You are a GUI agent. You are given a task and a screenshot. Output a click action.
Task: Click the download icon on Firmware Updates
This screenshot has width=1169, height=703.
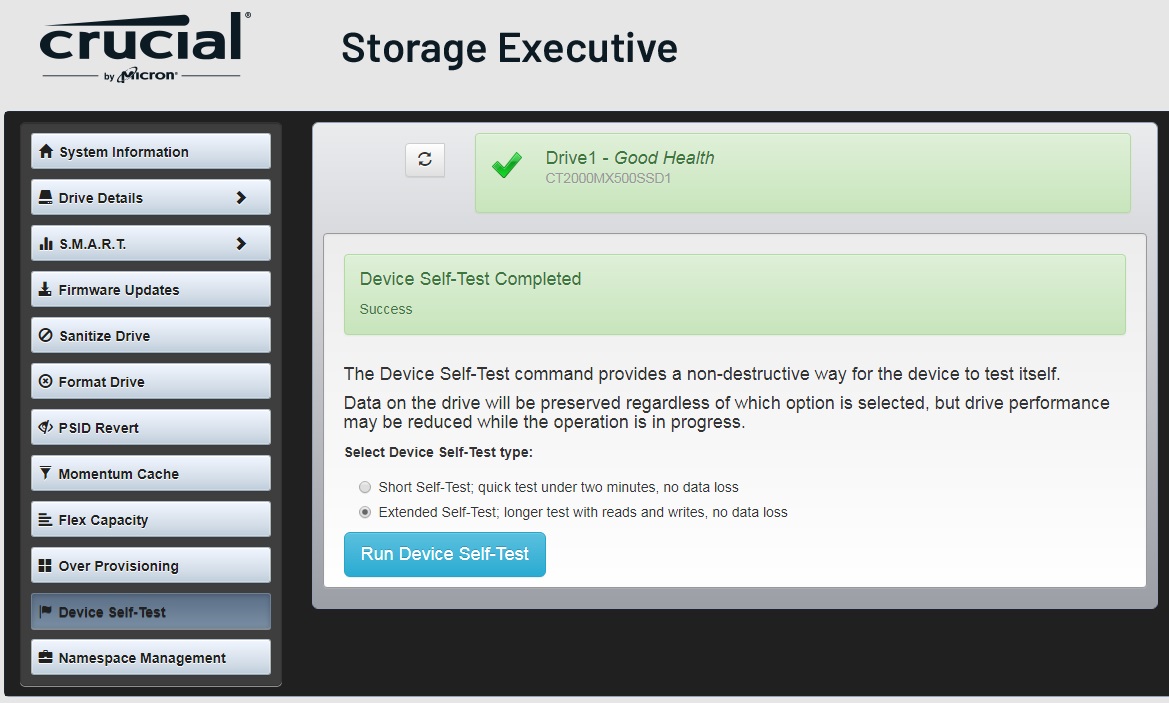pyautogui.click(x=45, y=289)
